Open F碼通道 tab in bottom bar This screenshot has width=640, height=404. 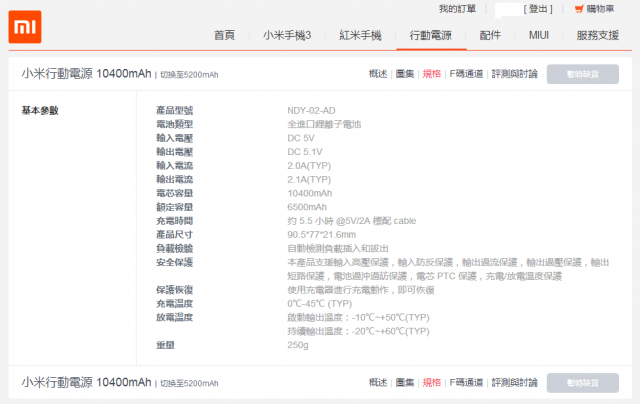[x=466, y=382]
